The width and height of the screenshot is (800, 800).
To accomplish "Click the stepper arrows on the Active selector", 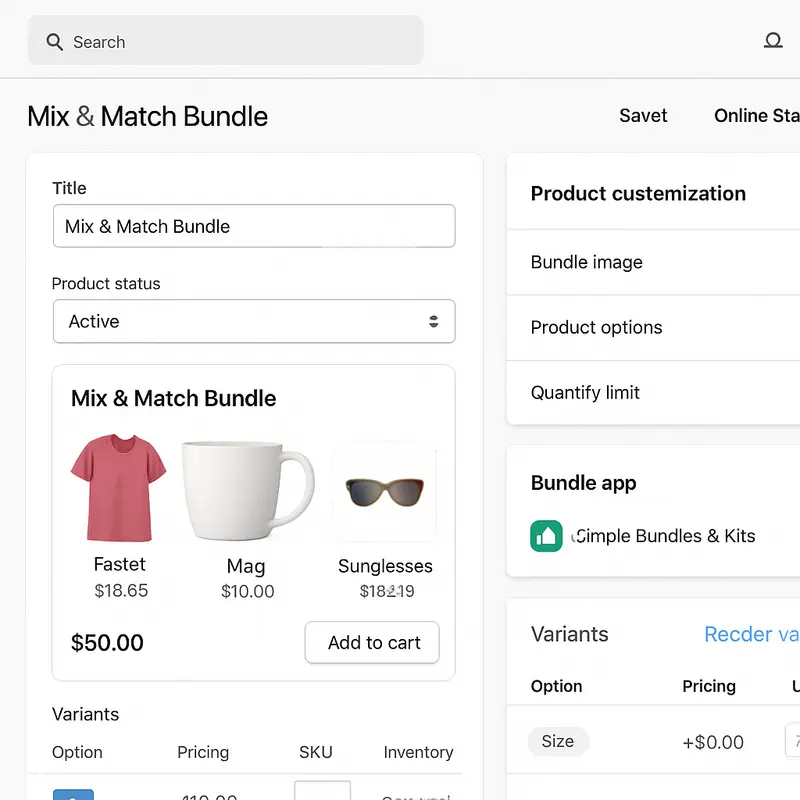I will tap(434, 321).
